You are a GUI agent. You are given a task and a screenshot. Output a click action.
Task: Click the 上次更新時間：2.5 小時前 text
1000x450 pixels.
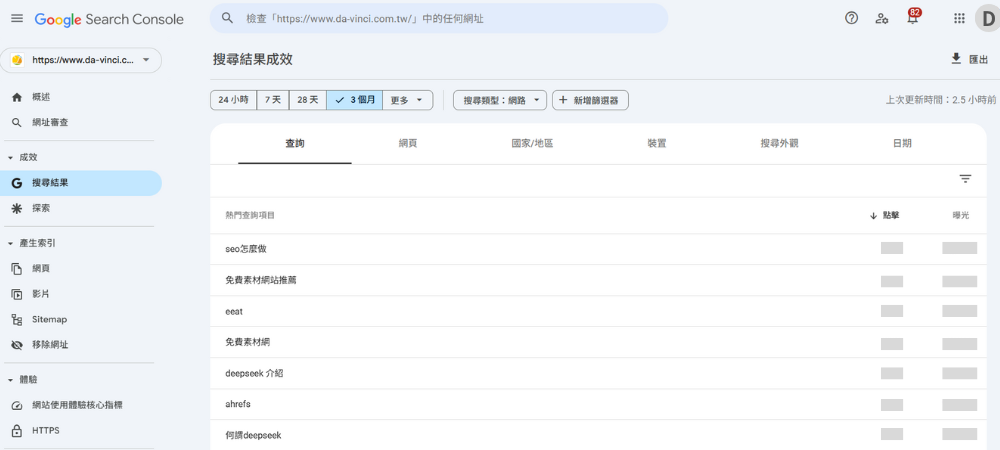click(941, 100)
